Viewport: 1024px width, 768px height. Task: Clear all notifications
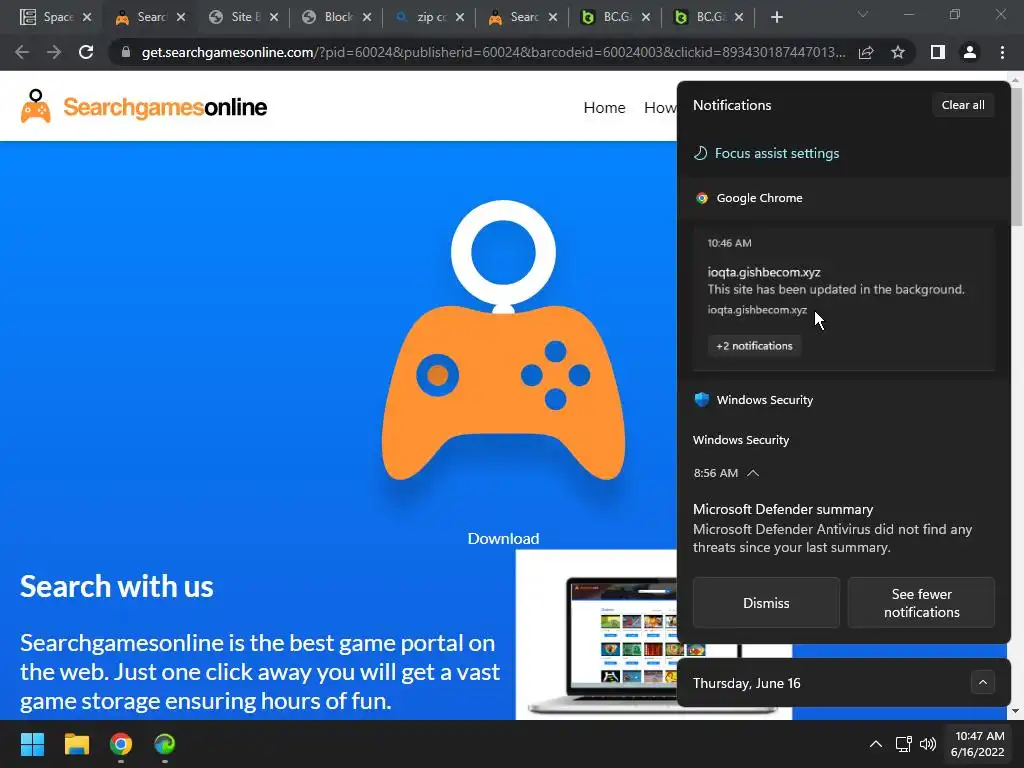[963, 105]
